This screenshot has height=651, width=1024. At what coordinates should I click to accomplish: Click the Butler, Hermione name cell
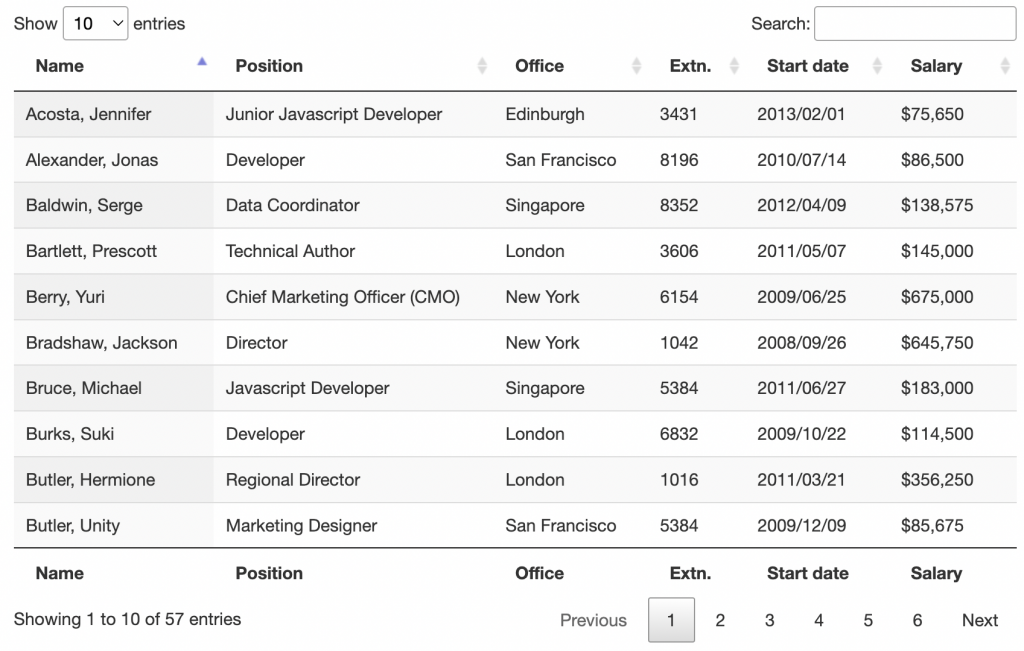tap(90, 480)
